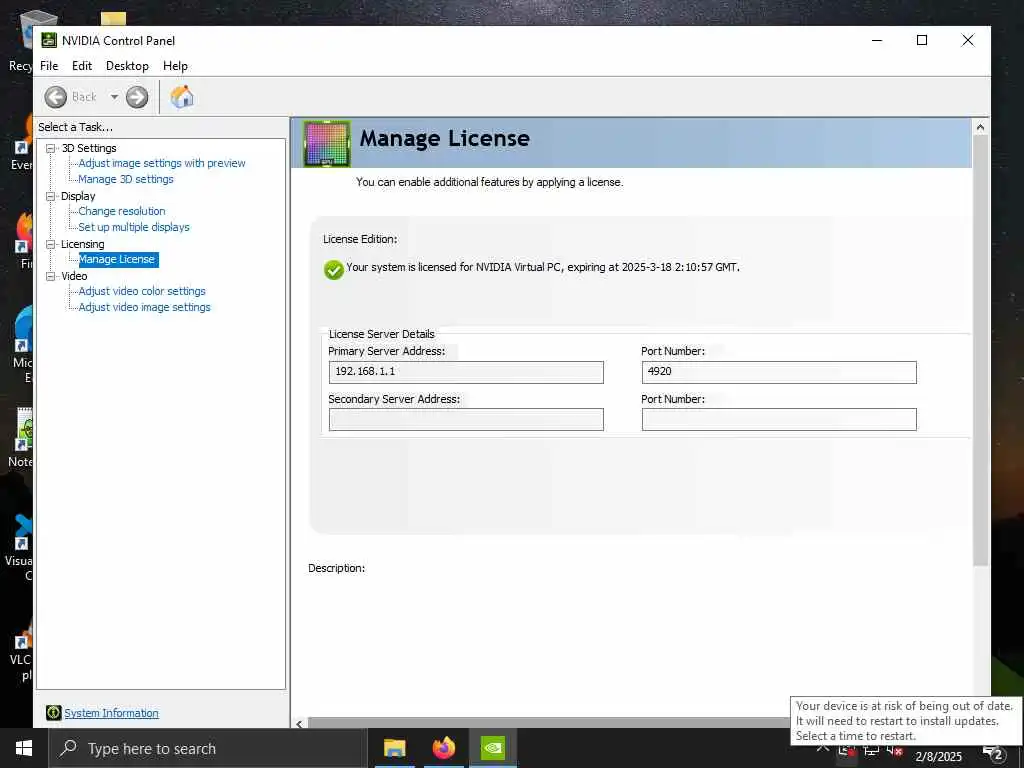Click the NVIDIA Control Panel title icon
Image resolution: width=1024 pixels, height=768 pixels.
49,40
